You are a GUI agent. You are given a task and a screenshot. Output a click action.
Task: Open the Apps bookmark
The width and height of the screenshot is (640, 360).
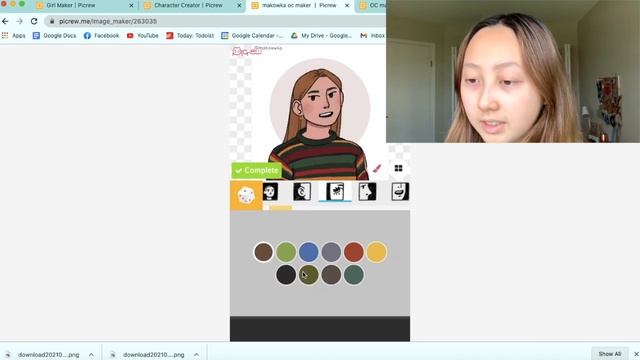13,36
